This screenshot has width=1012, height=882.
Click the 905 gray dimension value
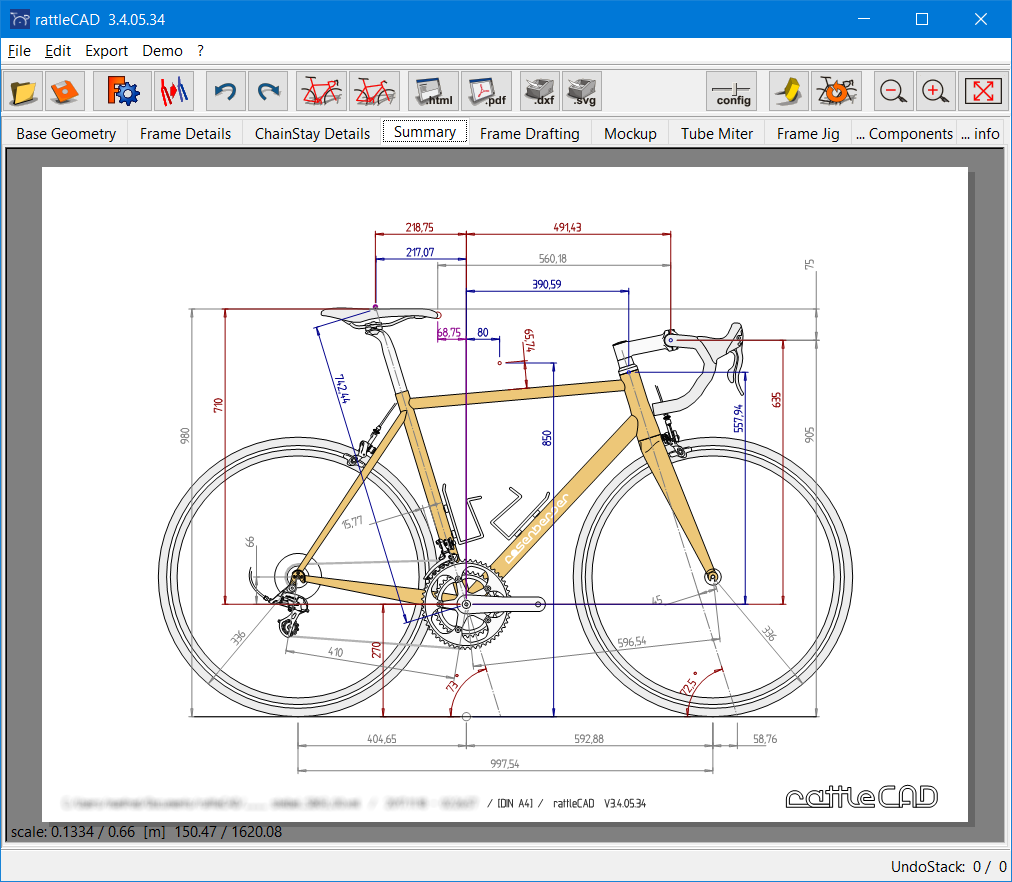click(x=809, y=434)
